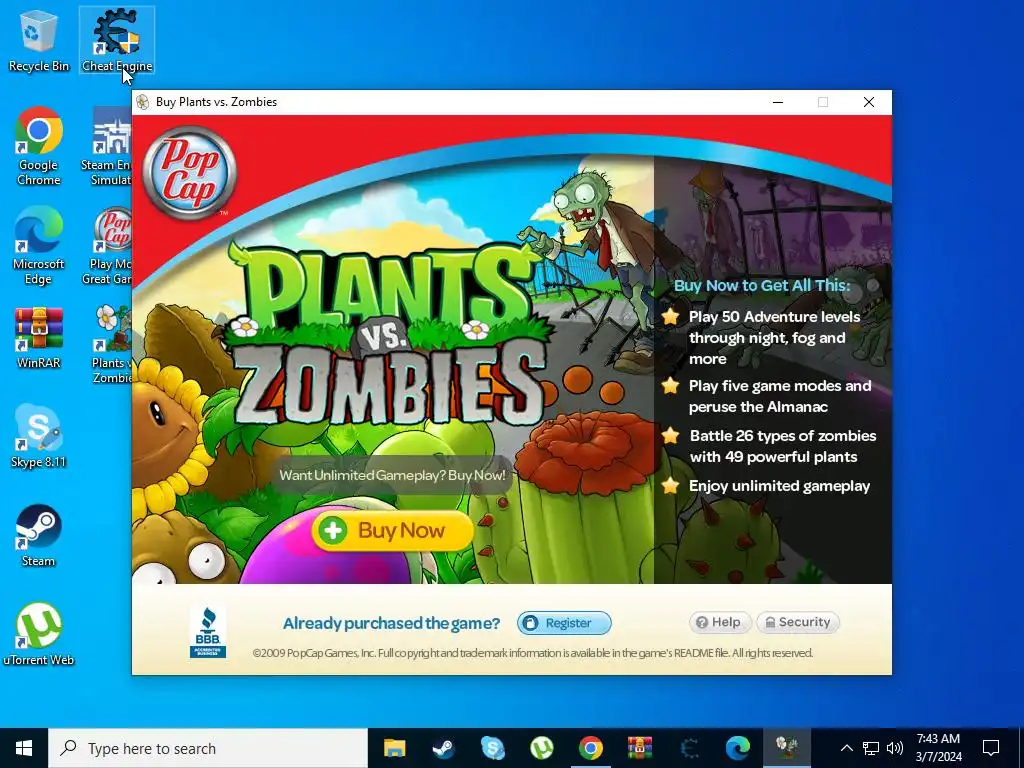Close the Buy Plants vs. Zombies window
The height and width of the screenshot is (768, 1024).
coord(869,102)
